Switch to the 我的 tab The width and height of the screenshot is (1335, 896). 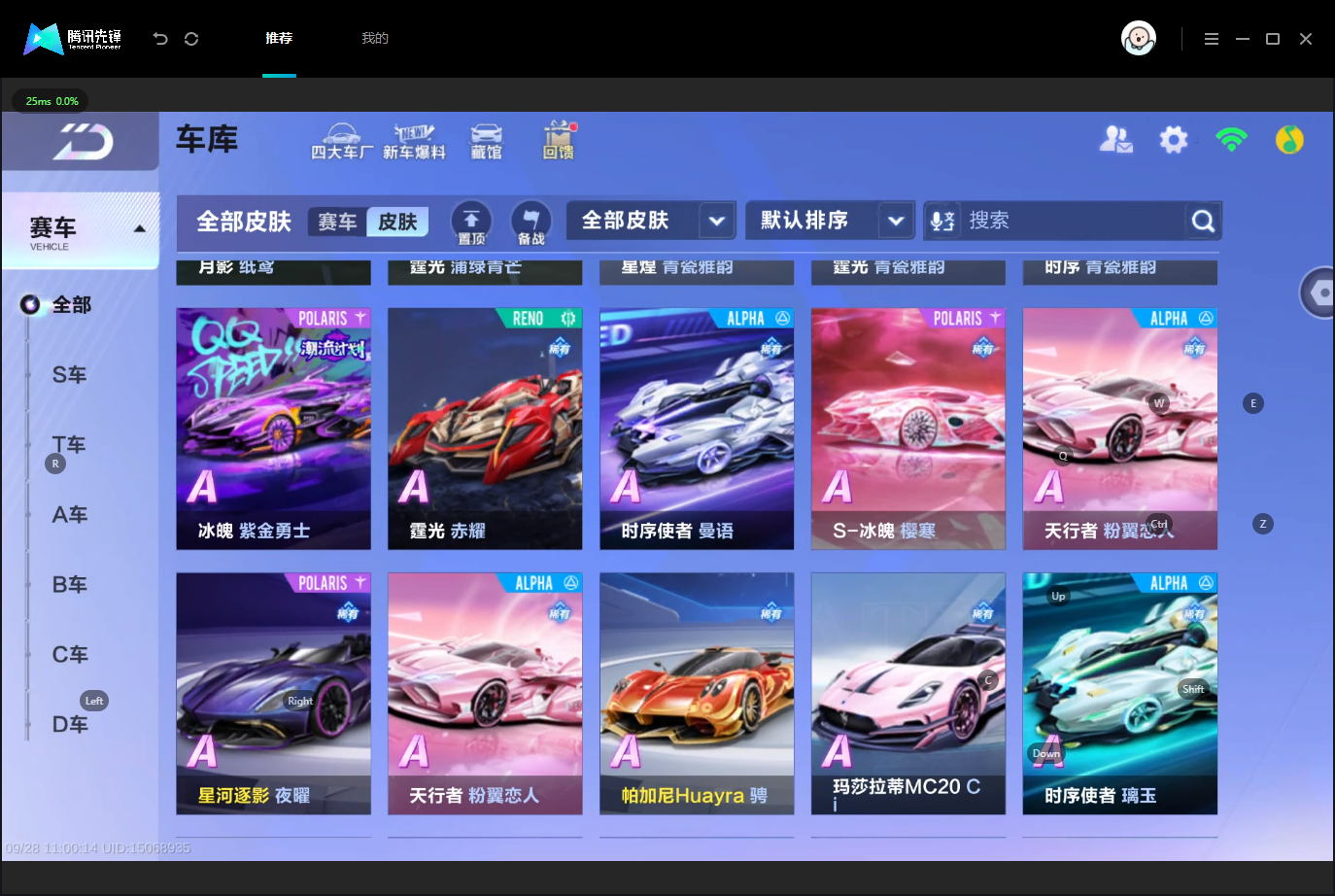375,39
